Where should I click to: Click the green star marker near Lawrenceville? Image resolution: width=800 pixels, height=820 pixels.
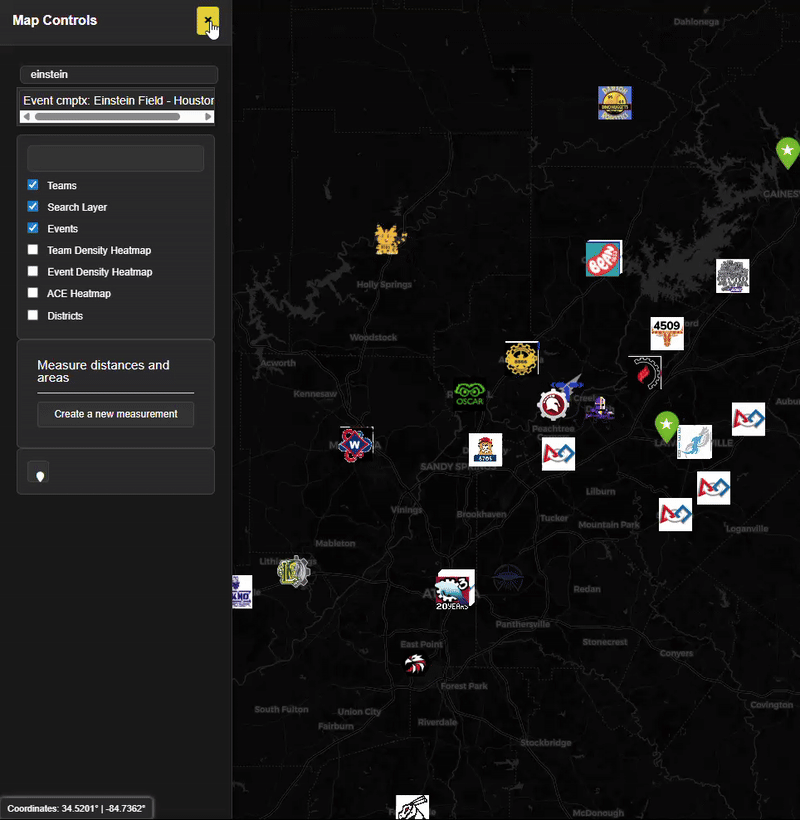pos(667,426)
